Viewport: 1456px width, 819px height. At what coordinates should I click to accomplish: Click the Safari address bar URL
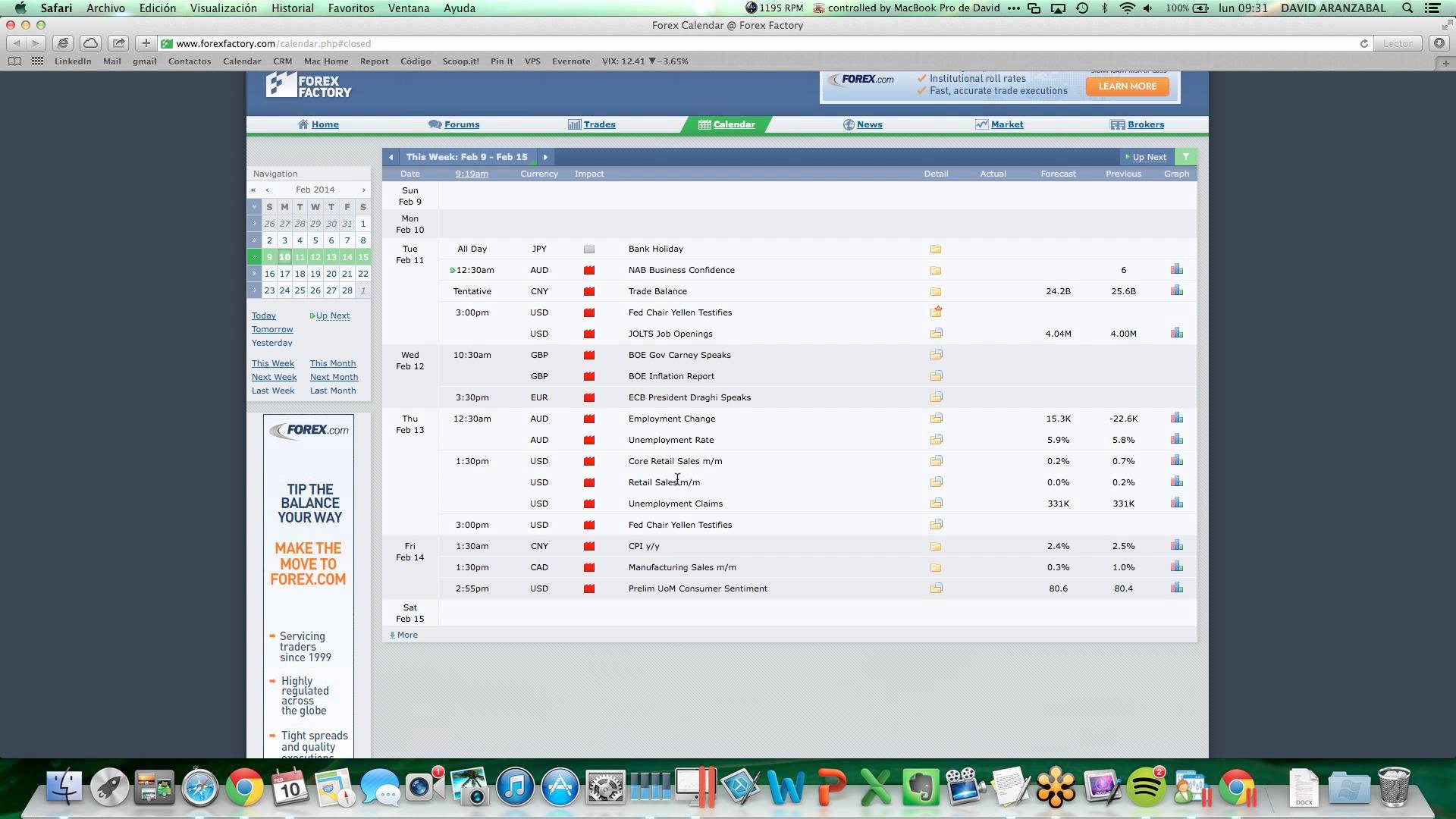click(273, 43)
